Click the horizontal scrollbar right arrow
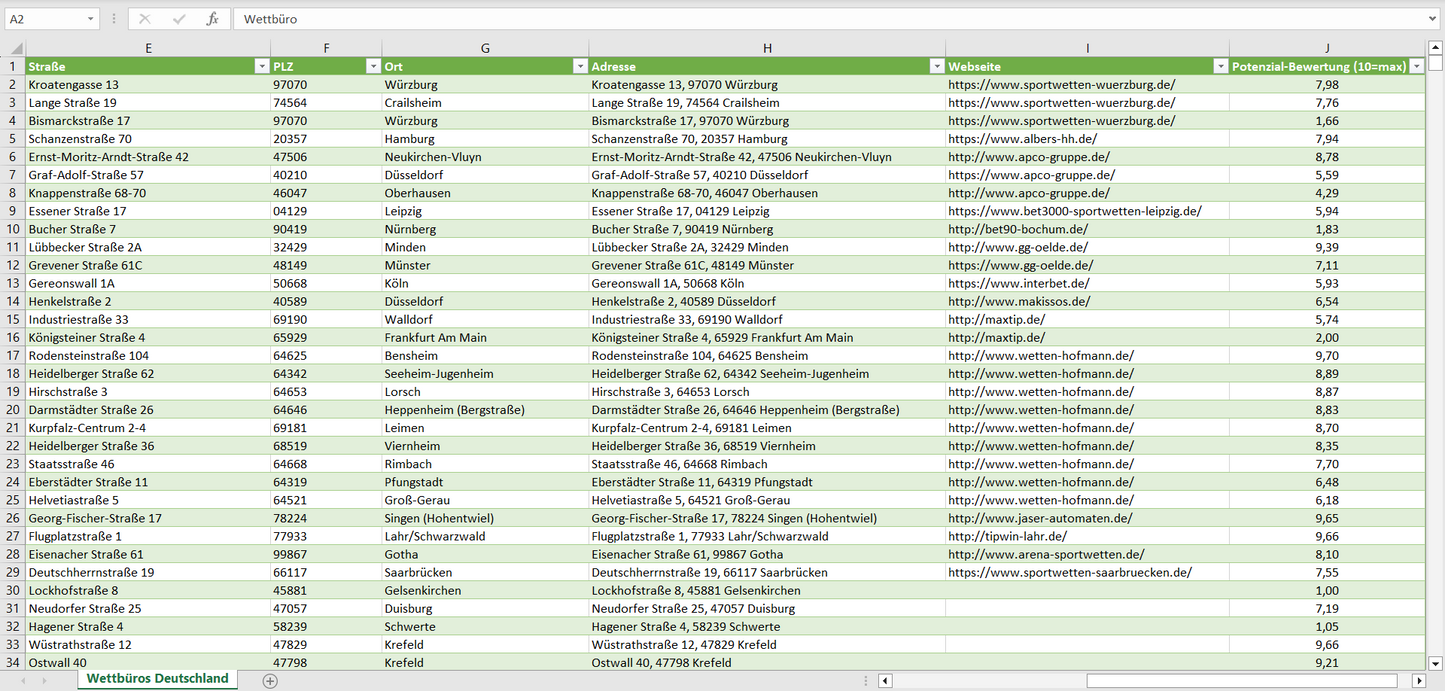This screenshot has height=691, width=1445. click(x=1420, y=681)
